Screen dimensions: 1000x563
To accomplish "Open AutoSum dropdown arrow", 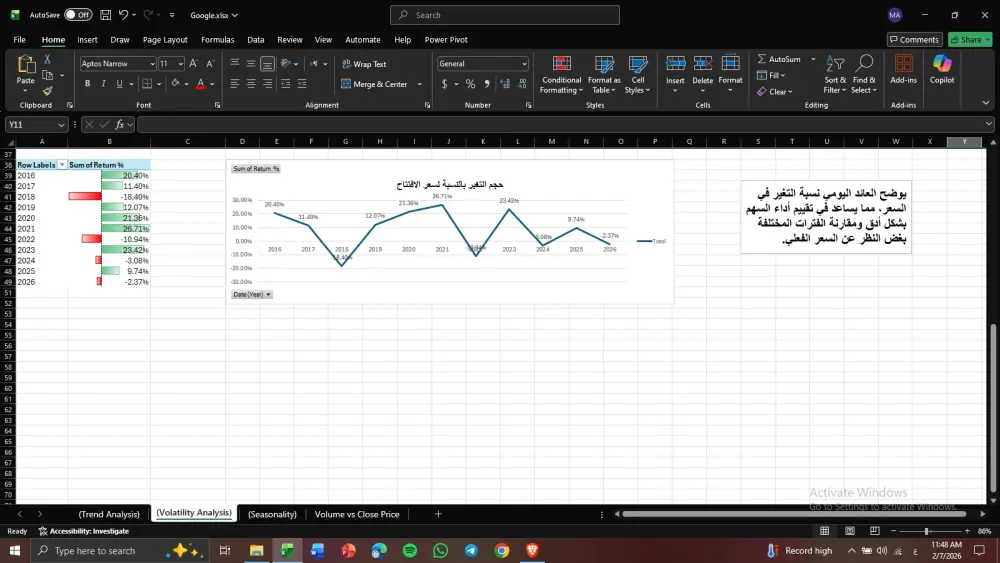I will tap(813, 59).
